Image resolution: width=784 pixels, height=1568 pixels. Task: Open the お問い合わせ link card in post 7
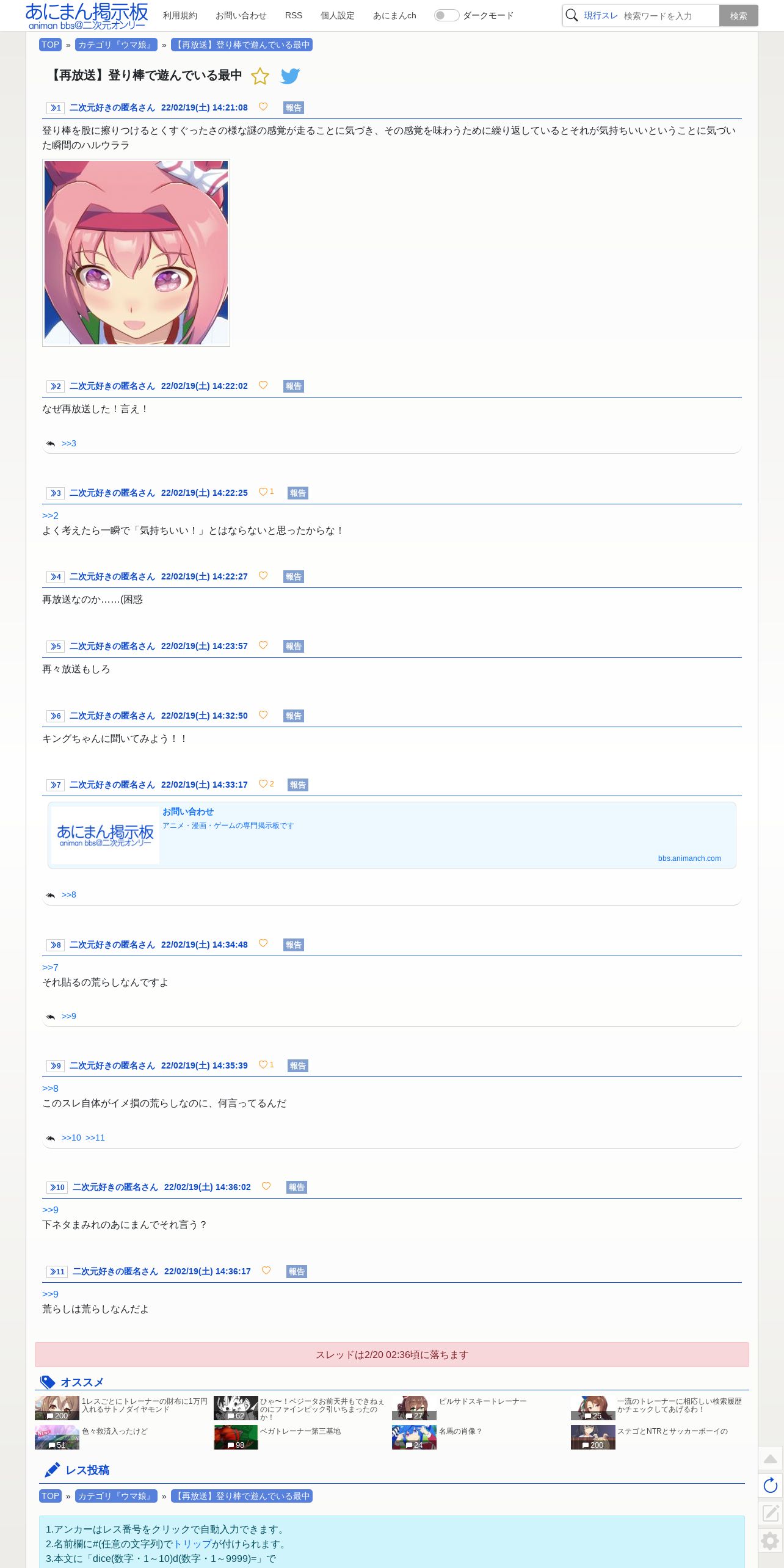(392, 835)
